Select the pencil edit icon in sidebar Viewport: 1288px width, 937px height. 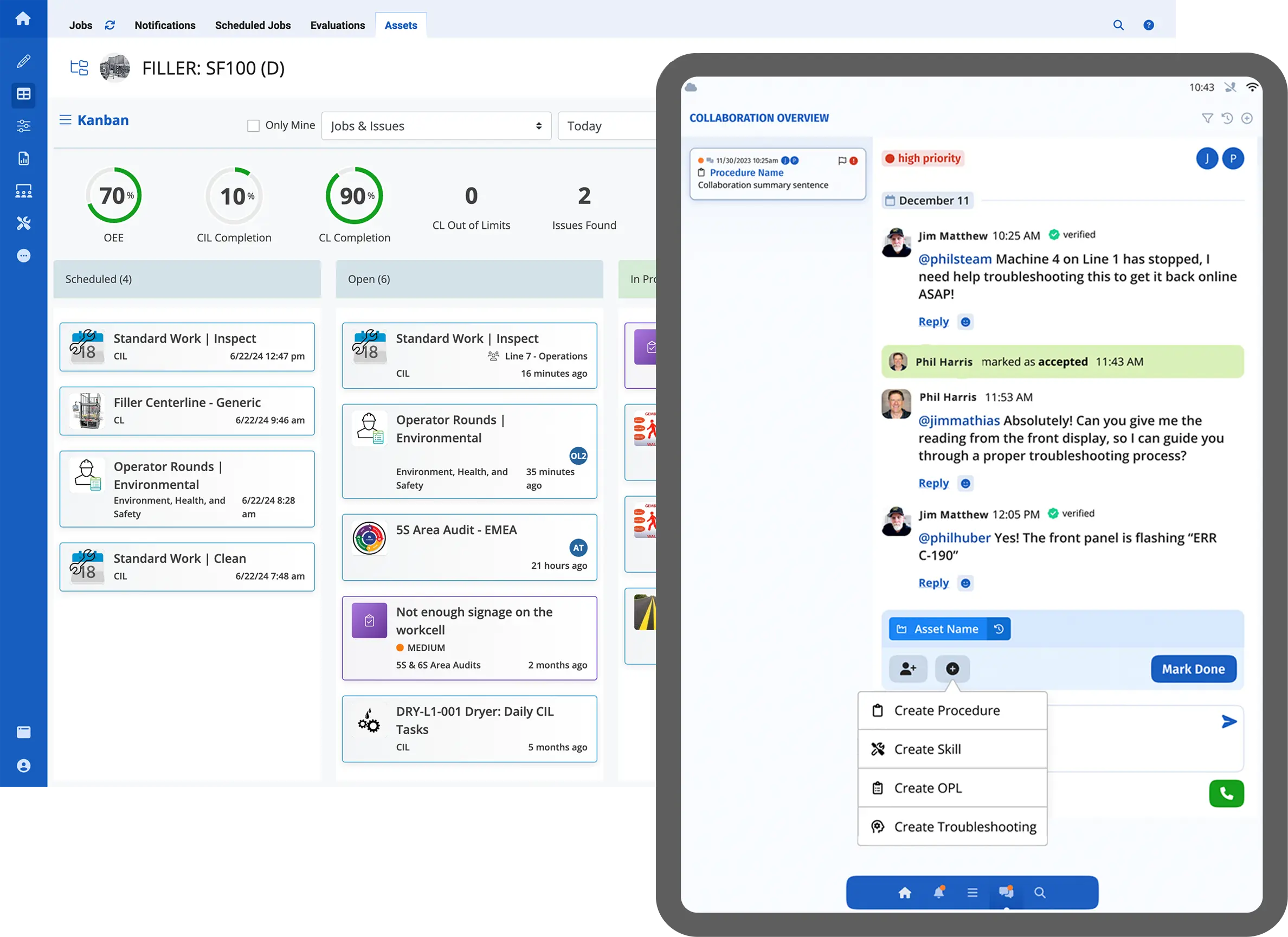click(23, 61)
